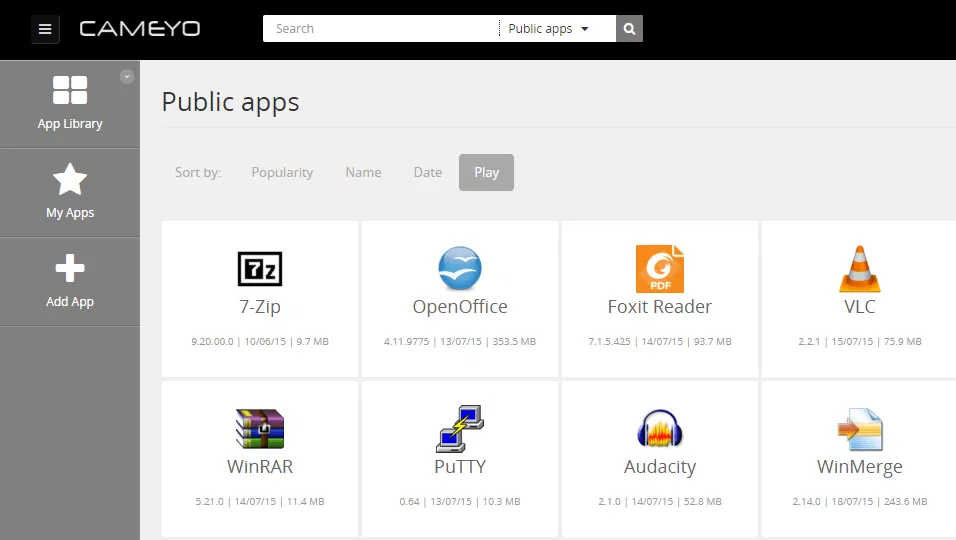The width and height of the screenshot is (956, 540).
Task: Sort apps by Name
Action: pyautogui.click(x=363, y=172)
